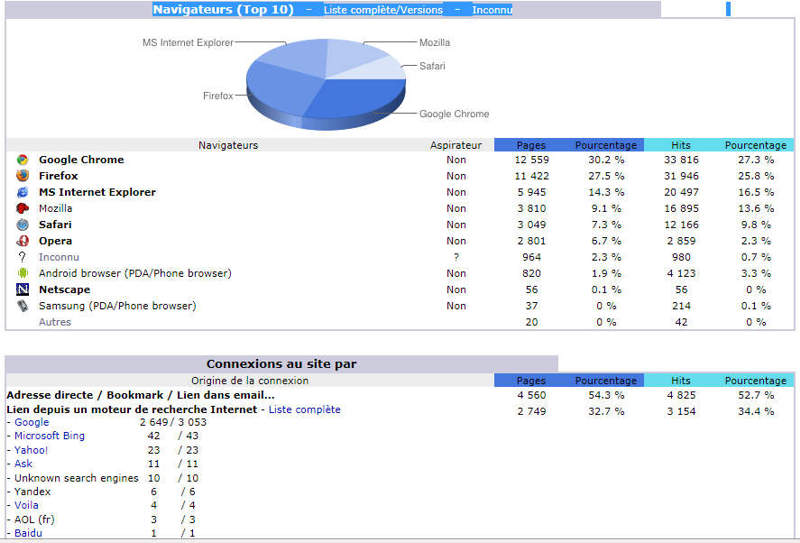Click the 30.2 % percentage value
The image size is (800, 543).
606,160
